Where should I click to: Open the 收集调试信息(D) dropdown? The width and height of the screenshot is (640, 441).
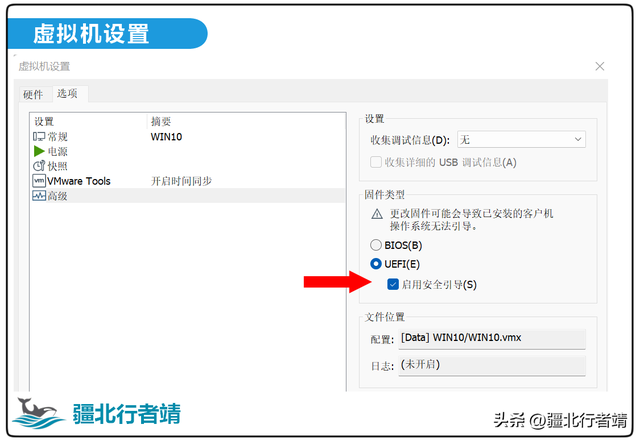[x=521, y=139]
